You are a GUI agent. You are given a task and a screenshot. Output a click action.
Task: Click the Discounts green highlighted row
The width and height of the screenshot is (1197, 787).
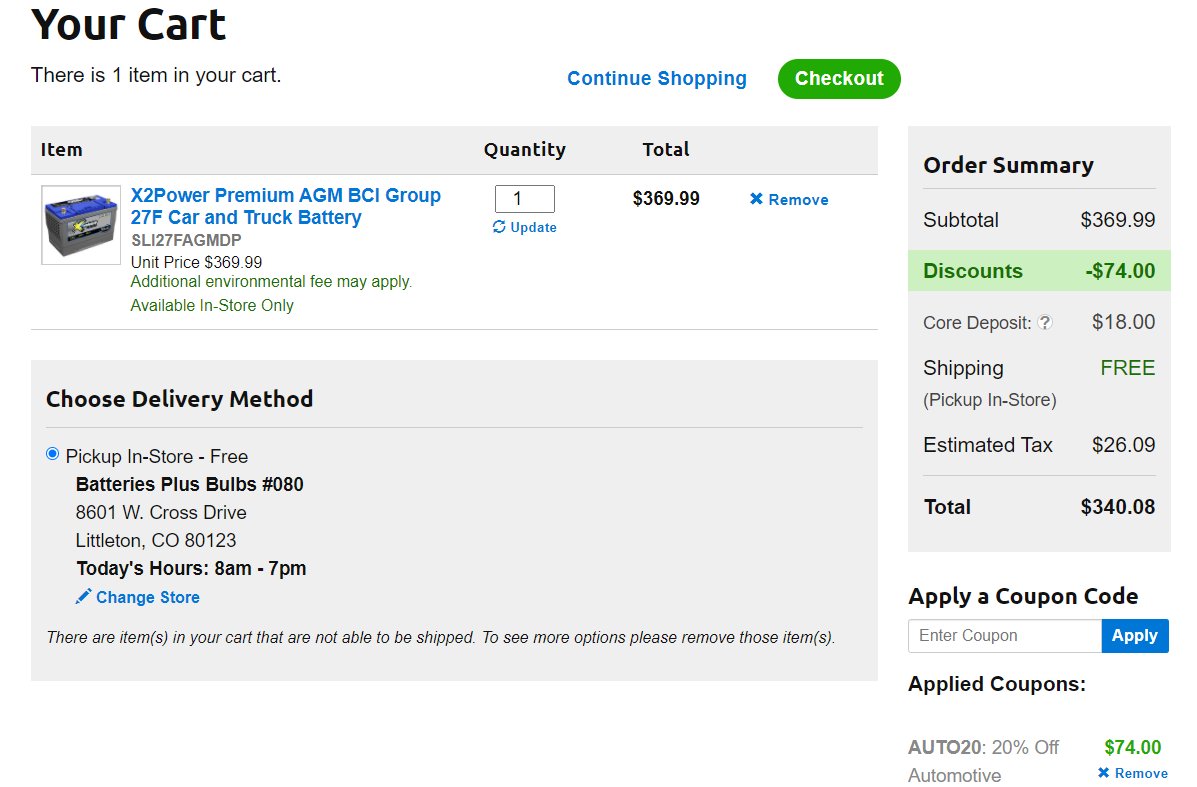point(1039,271)
